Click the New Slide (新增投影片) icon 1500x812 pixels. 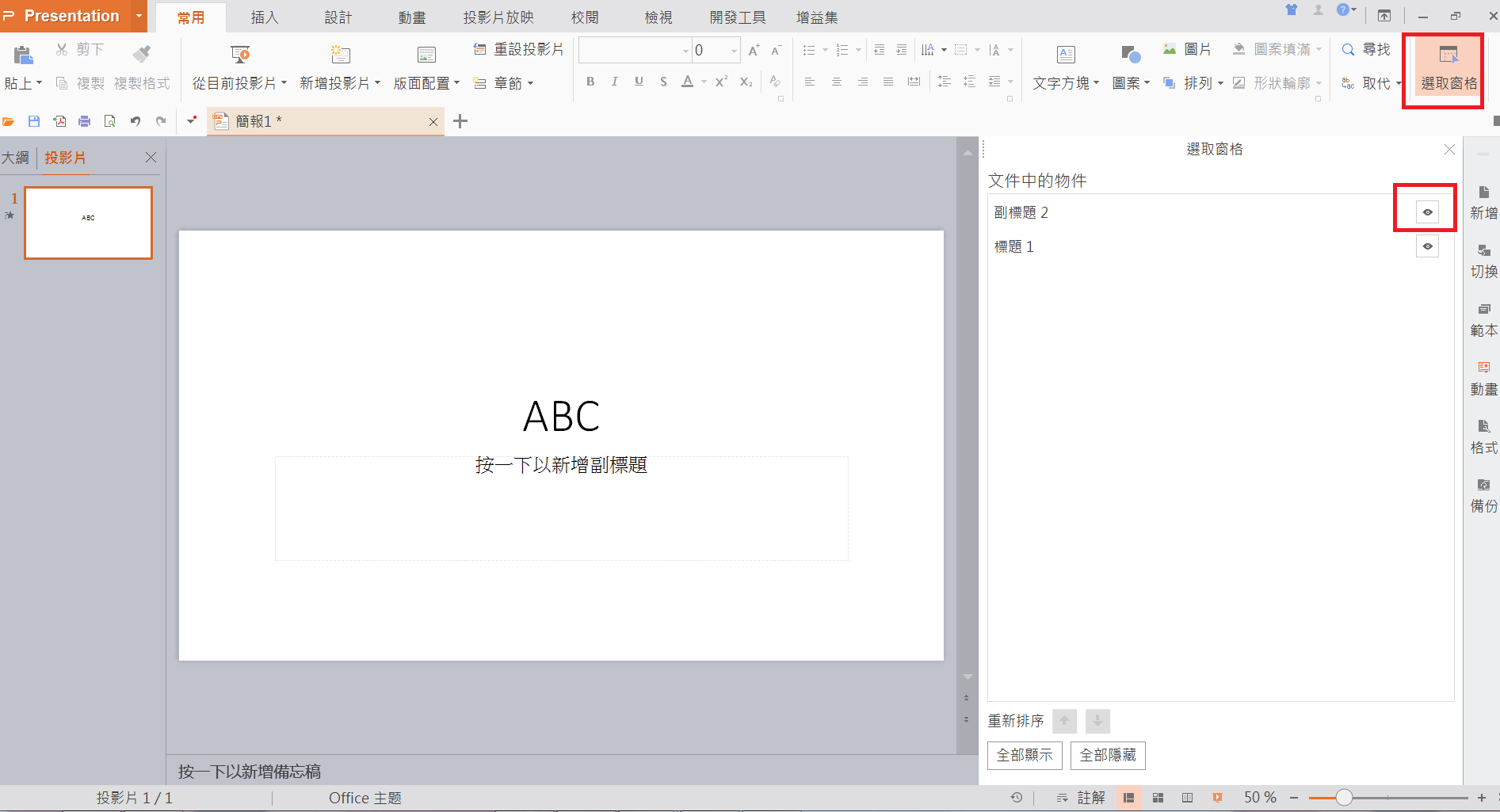pyautogui.click(x=340, y=54)
